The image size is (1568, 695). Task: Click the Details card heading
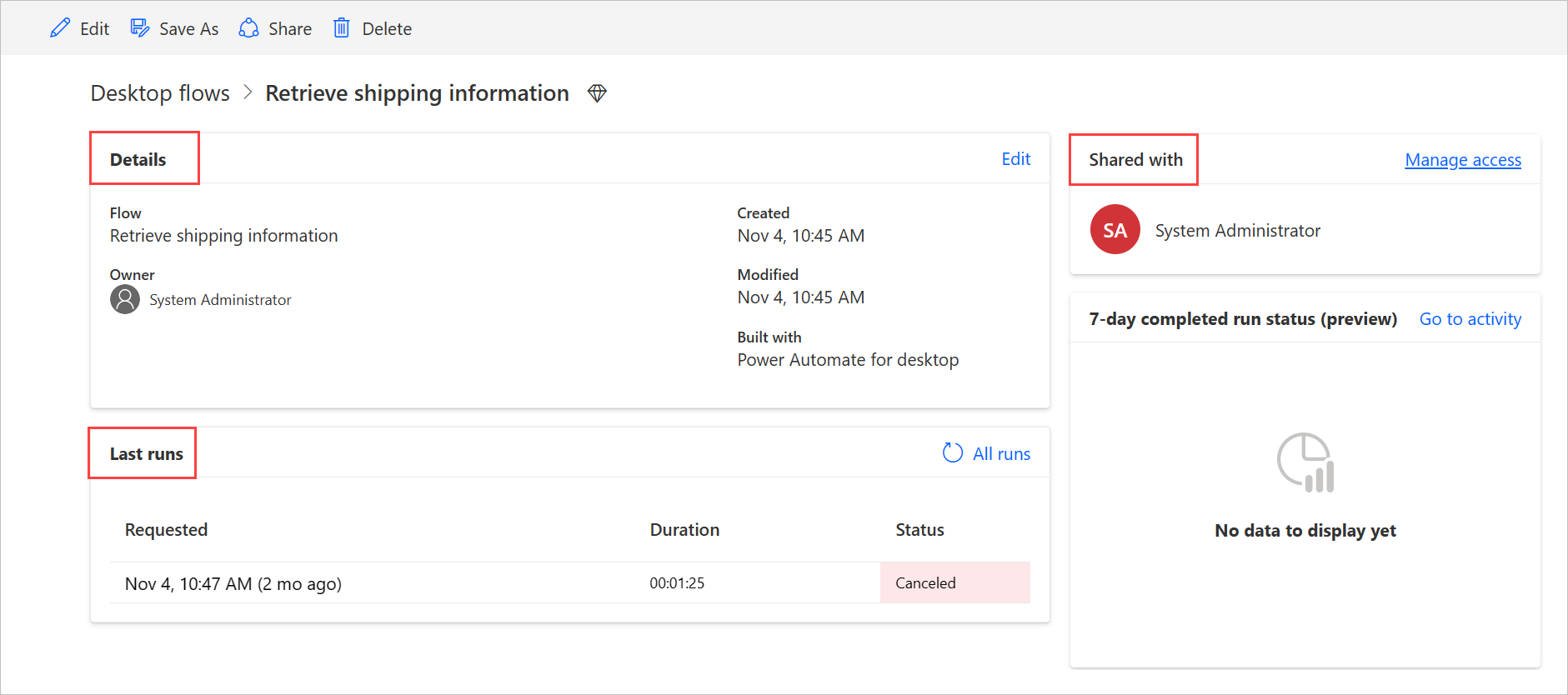click(x=138, y=160)
